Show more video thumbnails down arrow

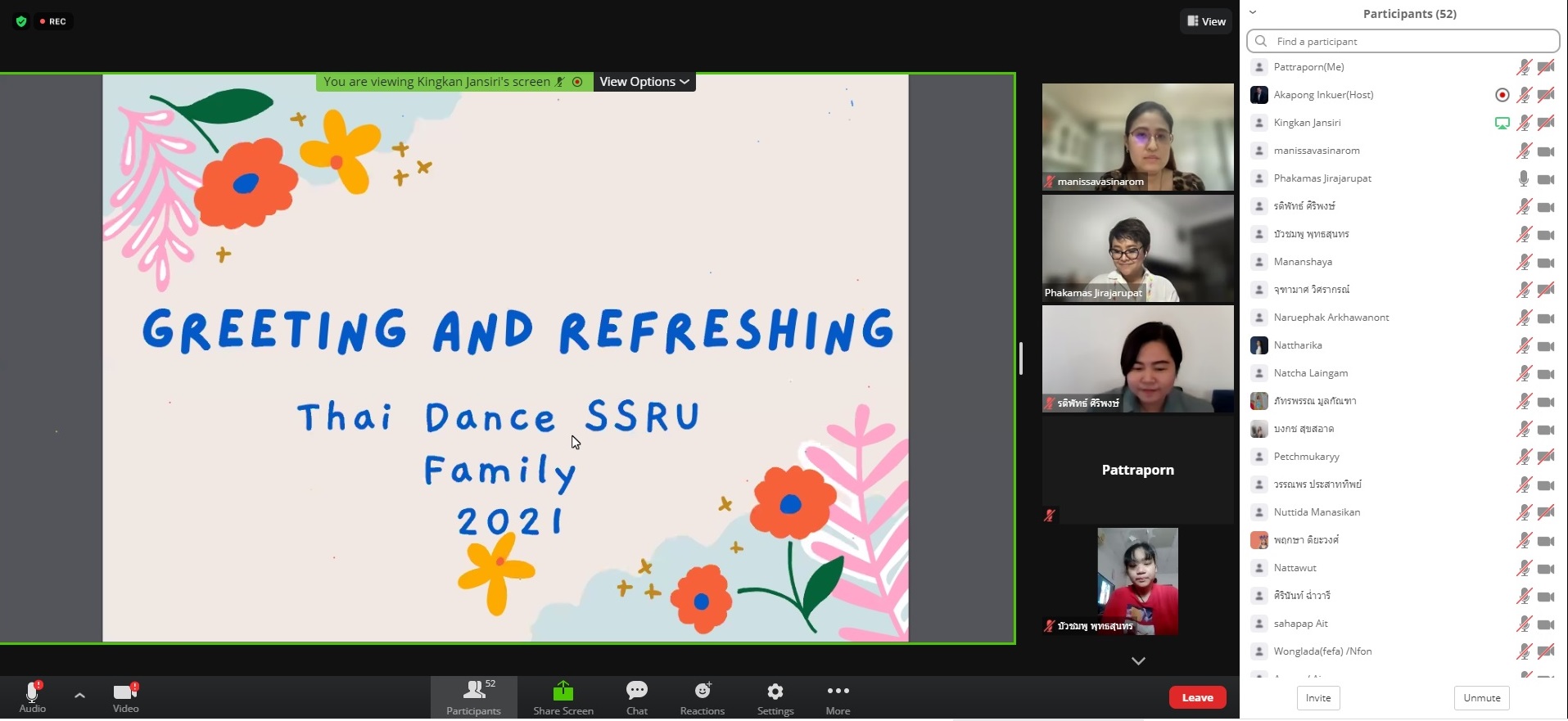coord(1138,661)
